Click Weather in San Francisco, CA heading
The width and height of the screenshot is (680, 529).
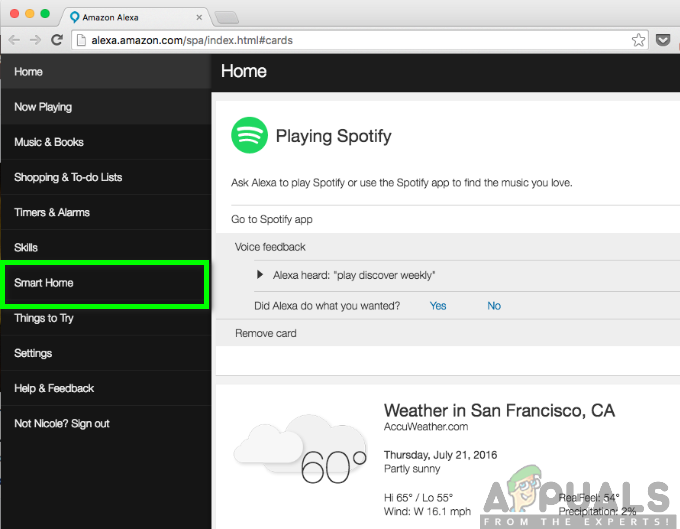pyautogui.click(x=499, y=410)
